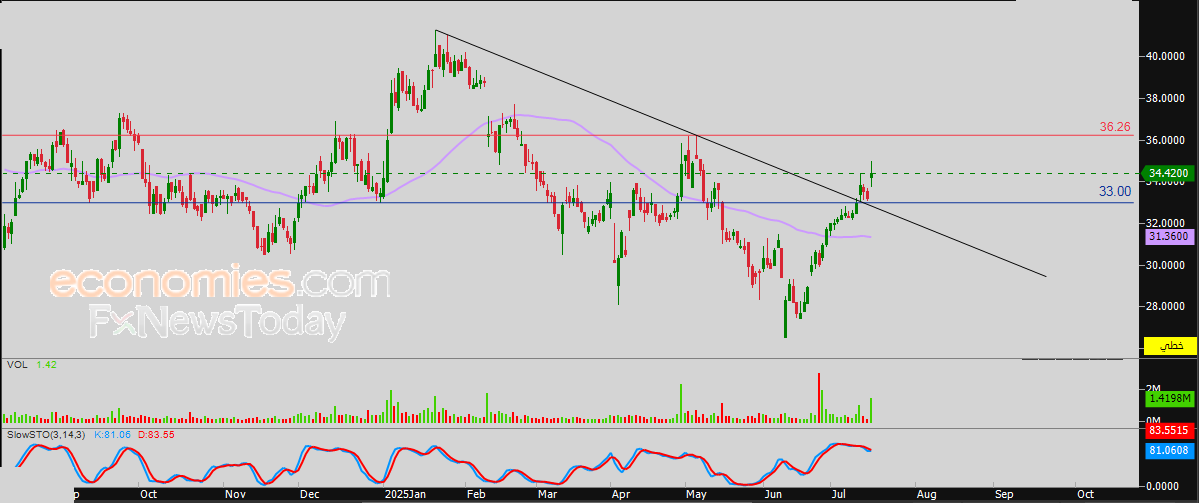Select the Nov label on time axis
1199x503 pixels.
coord(236,495)
